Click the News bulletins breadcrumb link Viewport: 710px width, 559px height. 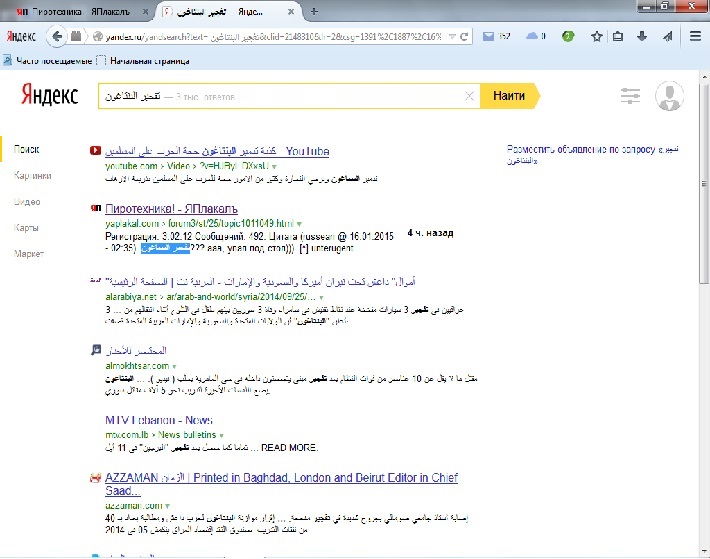(187, 435)
